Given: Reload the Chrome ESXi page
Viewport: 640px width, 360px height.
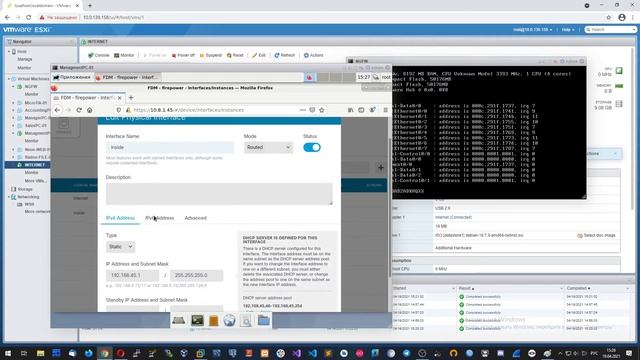Looking at the screenshot, I should (x=29, y=18).
